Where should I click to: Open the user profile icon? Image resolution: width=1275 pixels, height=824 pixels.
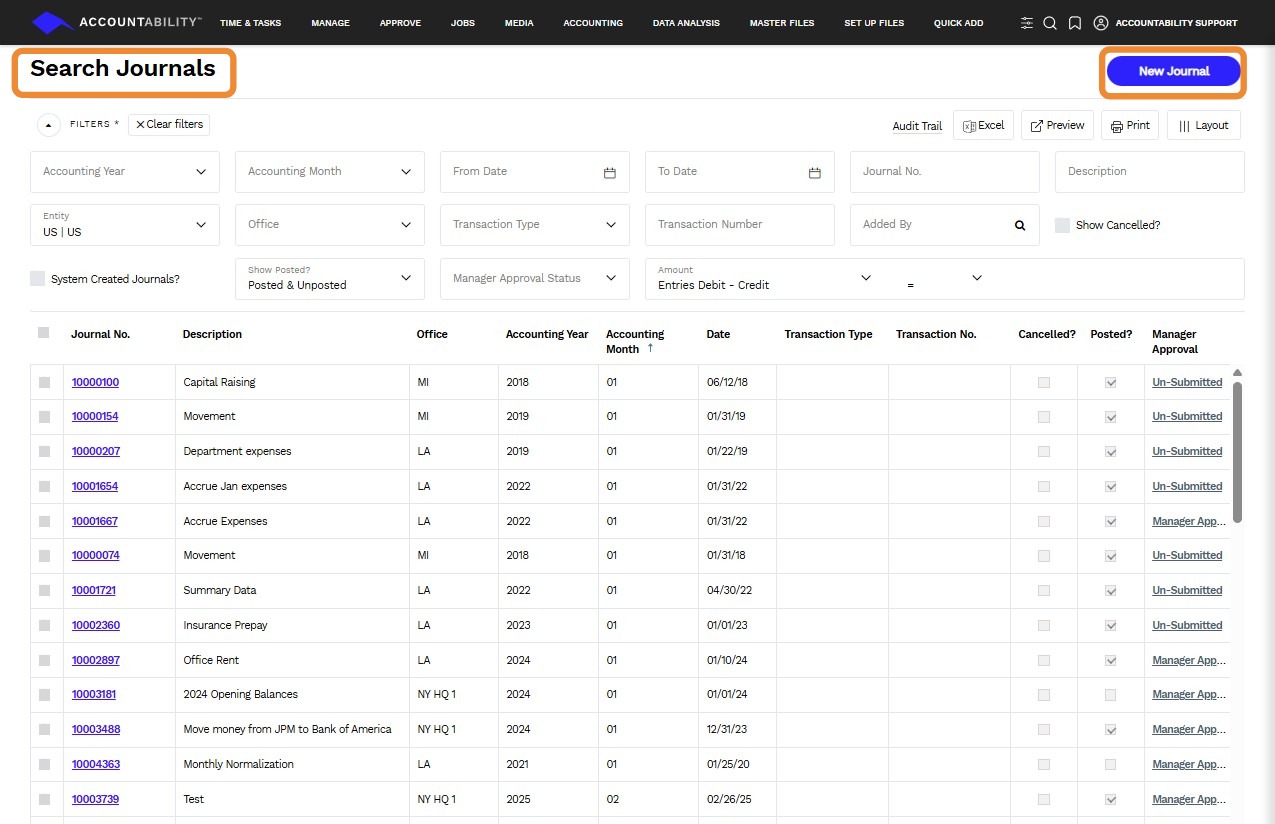click(1101, 23)
